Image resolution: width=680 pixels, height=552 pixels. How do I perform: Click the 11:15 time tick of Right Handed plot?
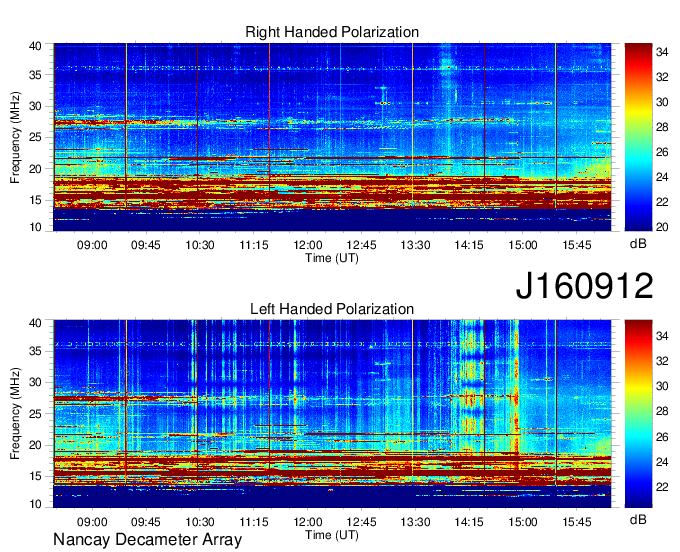coord(254,245)
